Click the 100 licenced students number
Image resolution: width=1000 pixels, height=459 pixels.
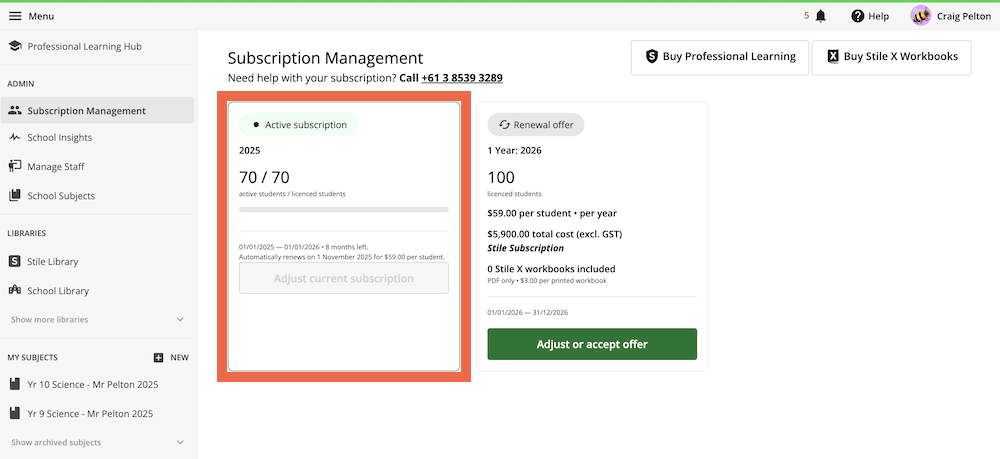[501, 177]
